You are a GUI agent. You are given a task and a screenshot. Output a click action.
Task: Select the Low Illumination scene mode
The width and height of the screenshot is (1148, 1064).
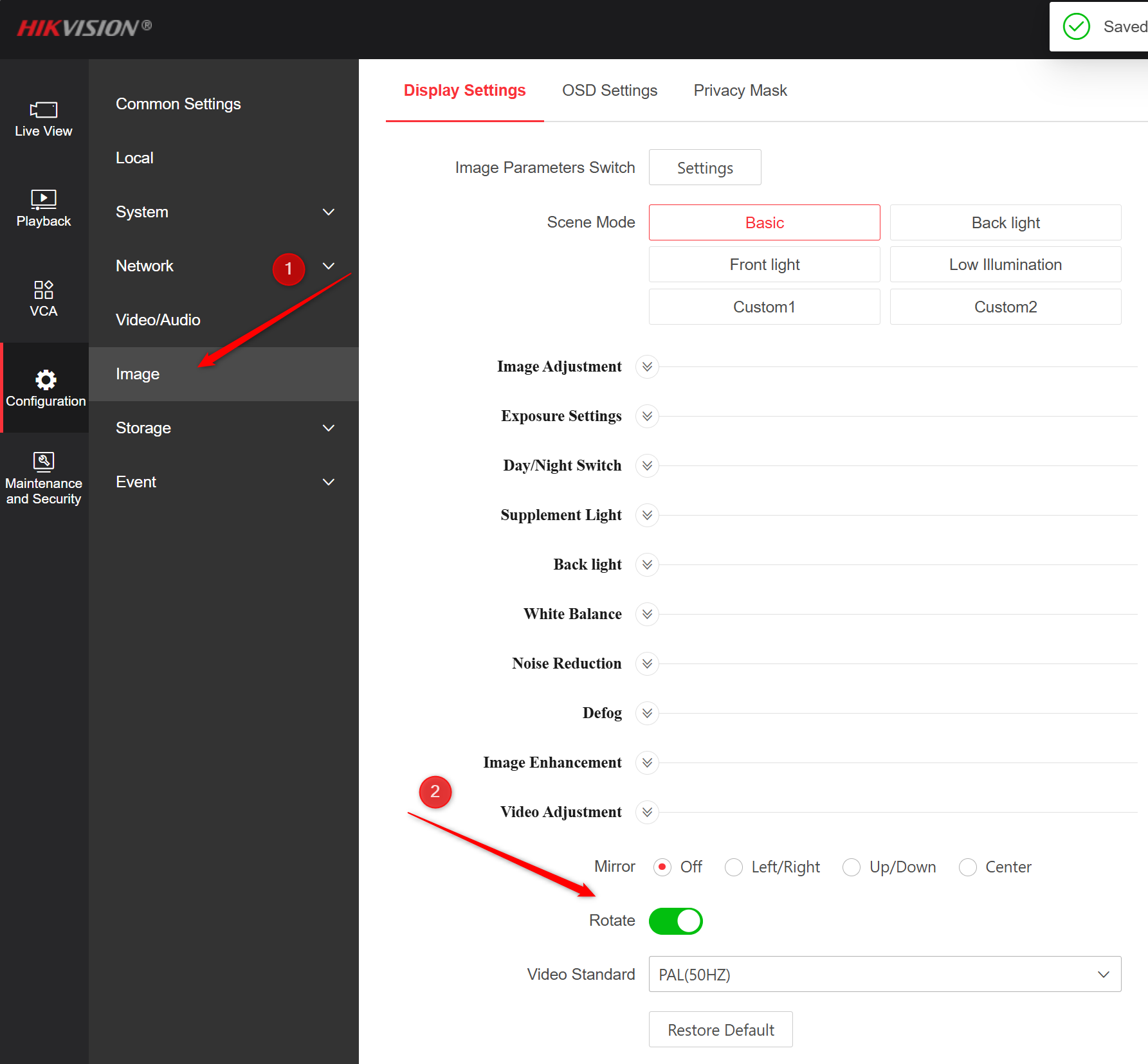point(1006,265)
